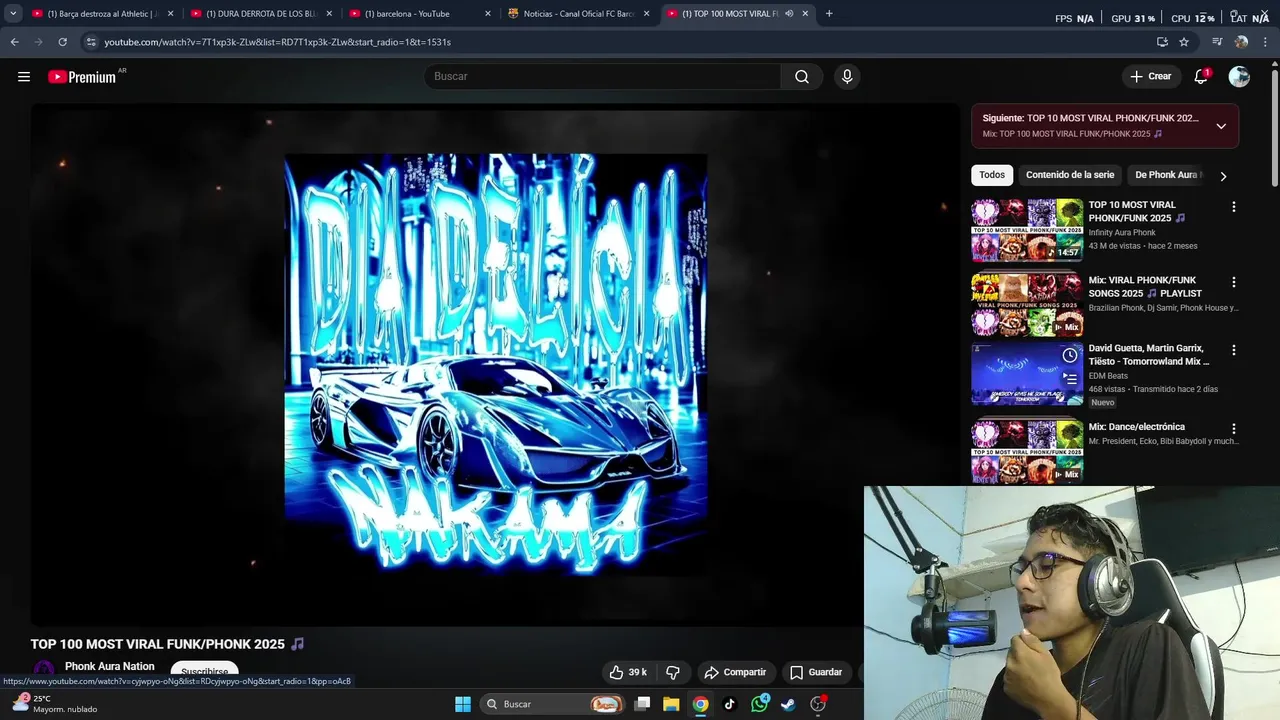Image resolution: width=1280 pixels, height=720 pixels.
Task: Open thumbnail of David Guetta Tomorrowland Mix
Action: pos(1027,374)
